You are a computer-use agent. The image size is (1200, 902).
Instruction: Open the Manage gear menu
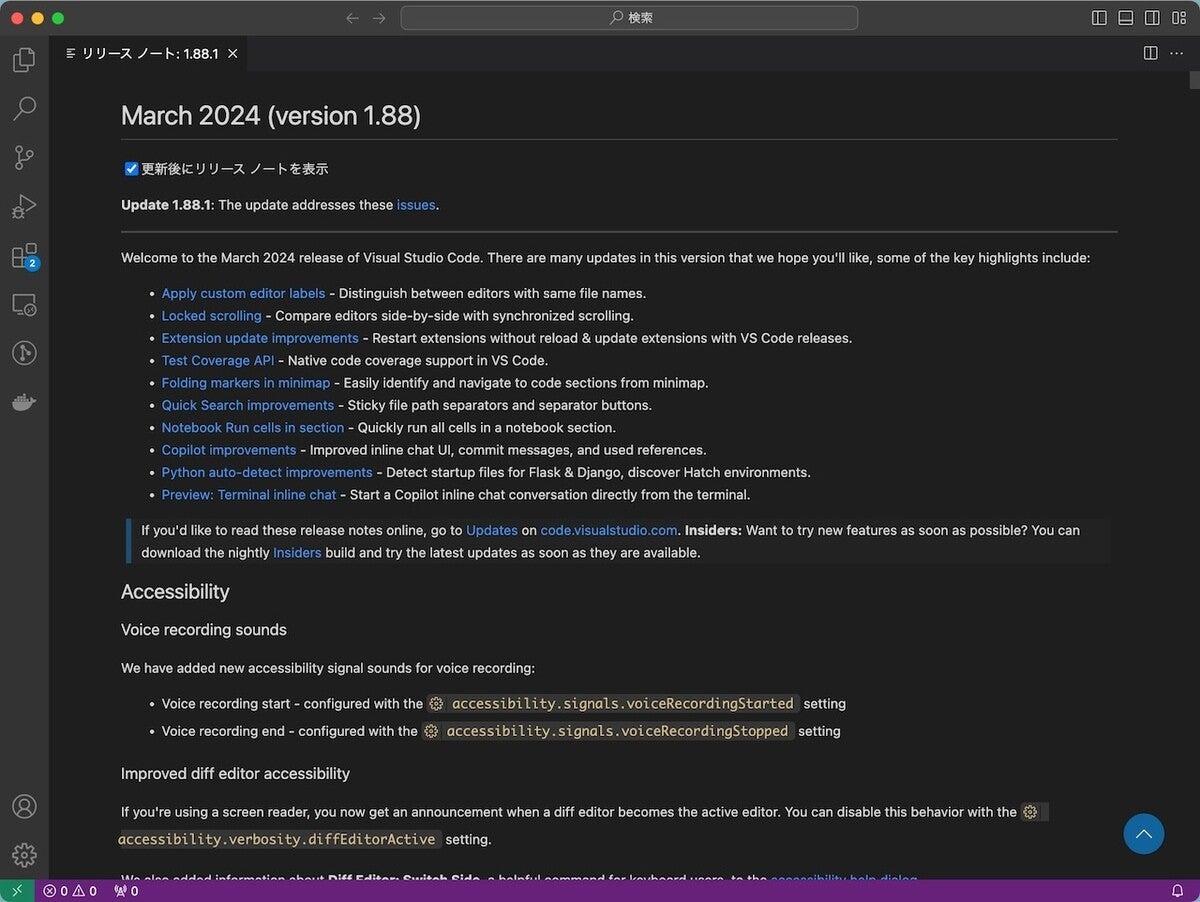(24, 855)
